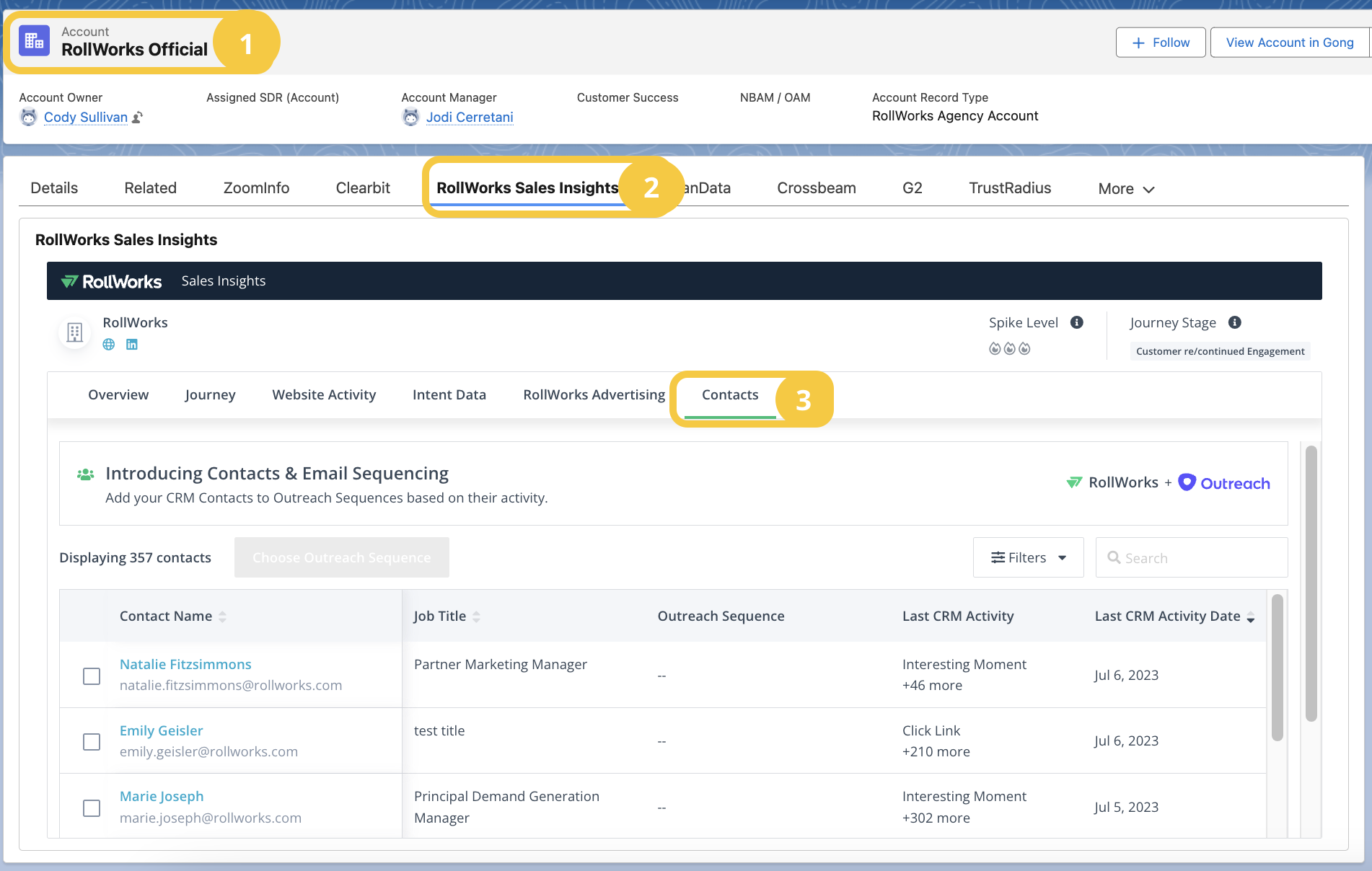The image size is (1372, 871).
Task: Click the contacts Search field
Action: (x=1197, y=557)
